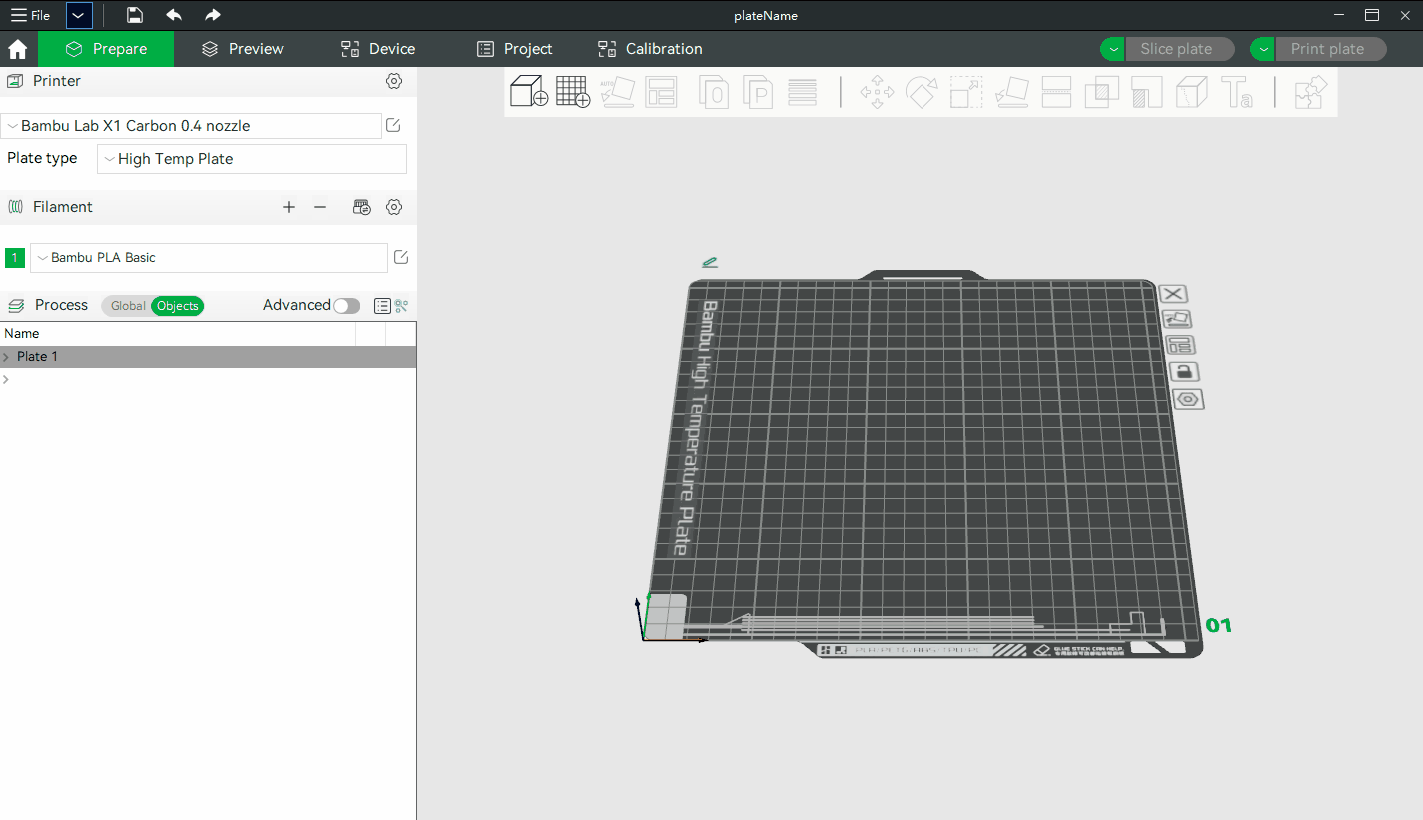Click the Auto orient toolbar icon
This screenshot has height=820, width=1423.
click(618, 92)
